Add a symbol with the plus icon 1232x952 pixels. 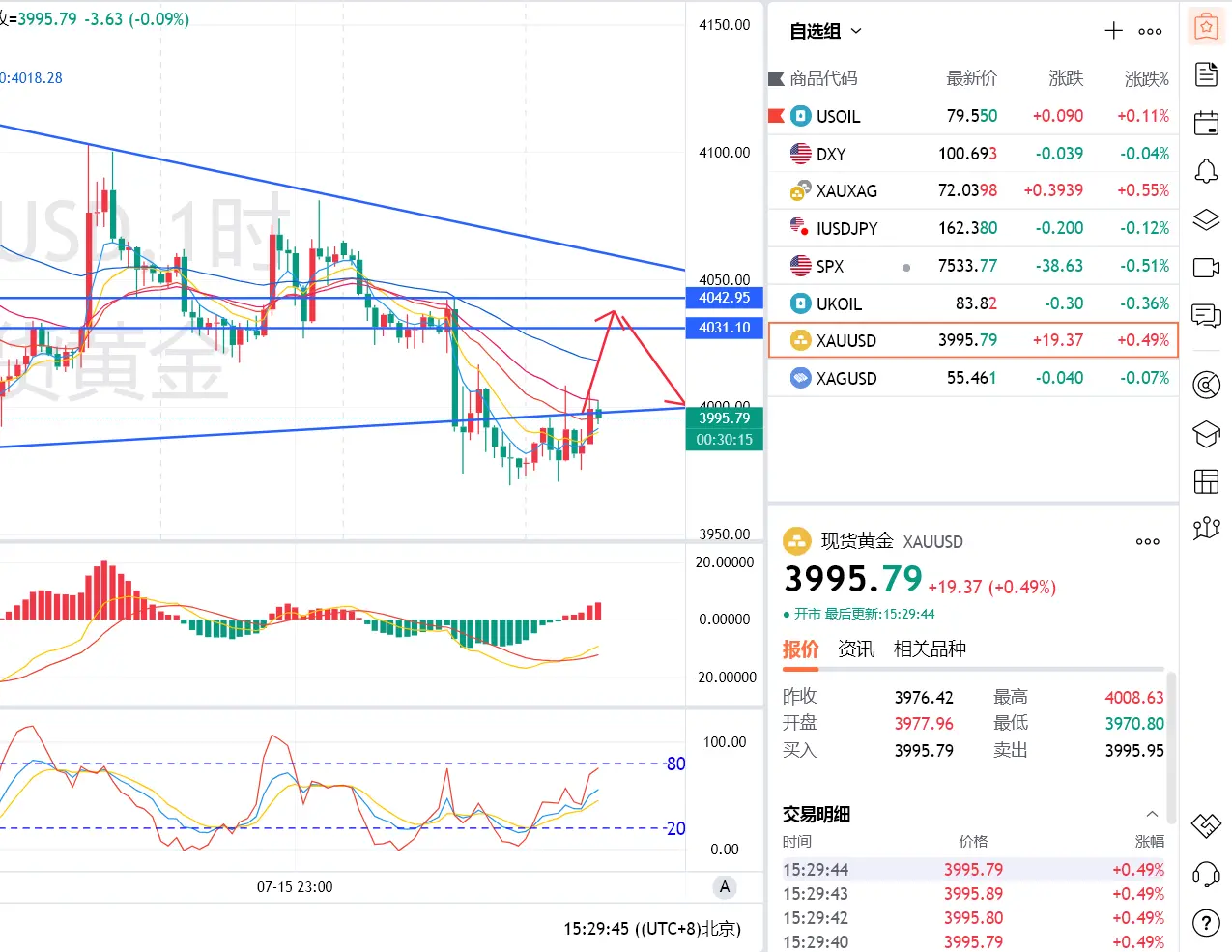1113,31
